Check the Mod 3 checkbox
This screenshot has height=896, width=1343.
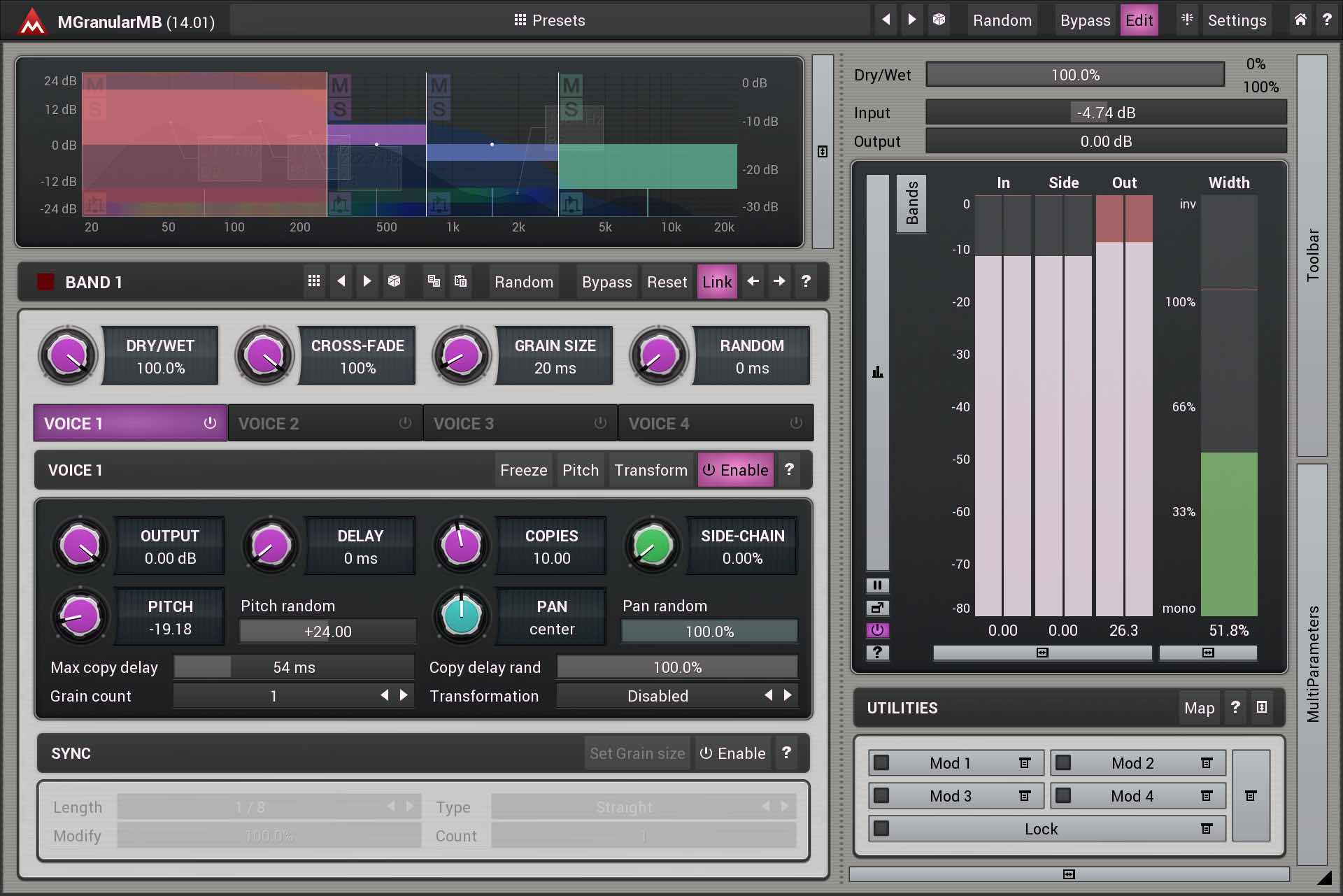pyautogui.click(x=881, y=796)
